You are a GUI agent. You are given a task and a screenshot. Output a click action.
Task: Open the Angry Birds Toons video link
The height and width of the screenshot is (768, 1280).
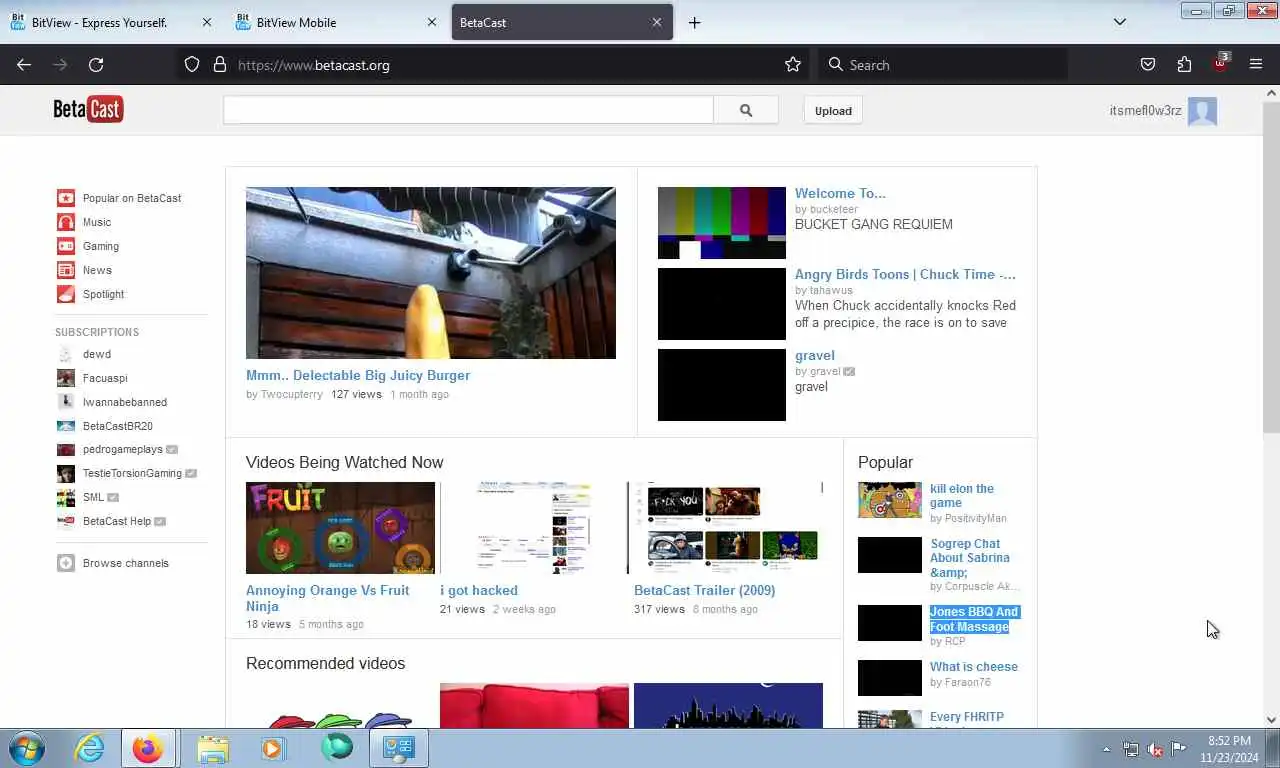coord(905,274)
